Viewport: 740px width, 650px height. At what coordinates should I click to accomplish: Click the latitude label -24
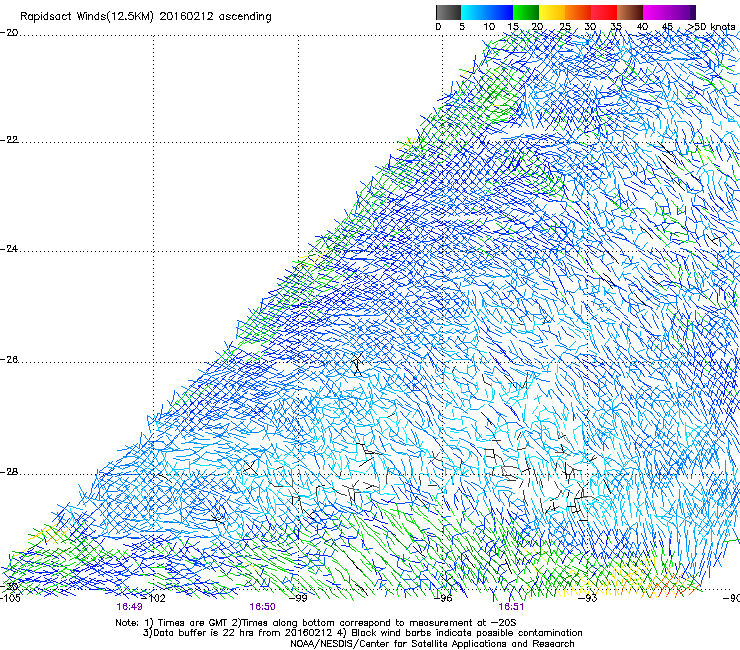[9, 249]
